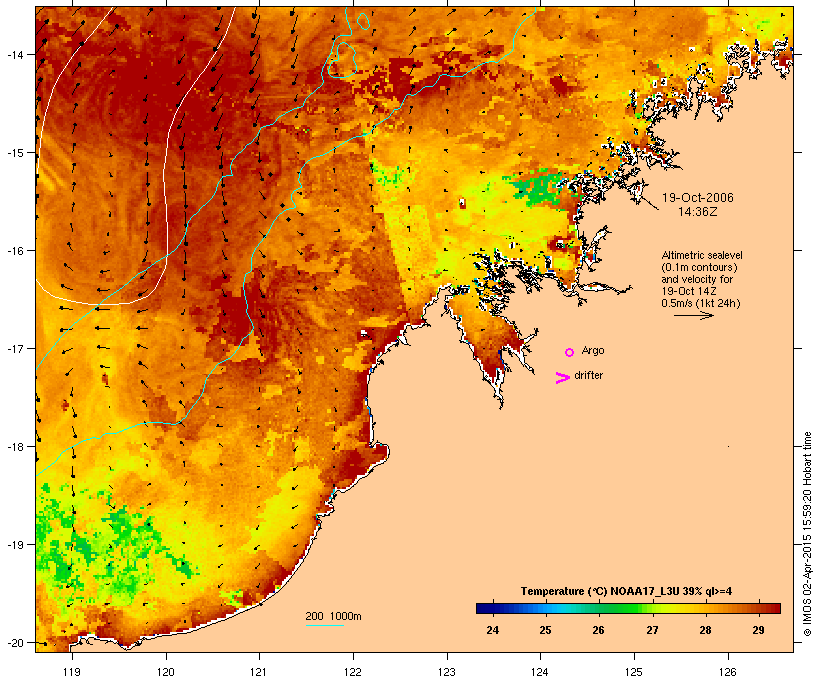Viewport: 820px width, 680px height.
Task: Click the colorbar value 26
Action: pyautogui.click(x=598, y=630)
